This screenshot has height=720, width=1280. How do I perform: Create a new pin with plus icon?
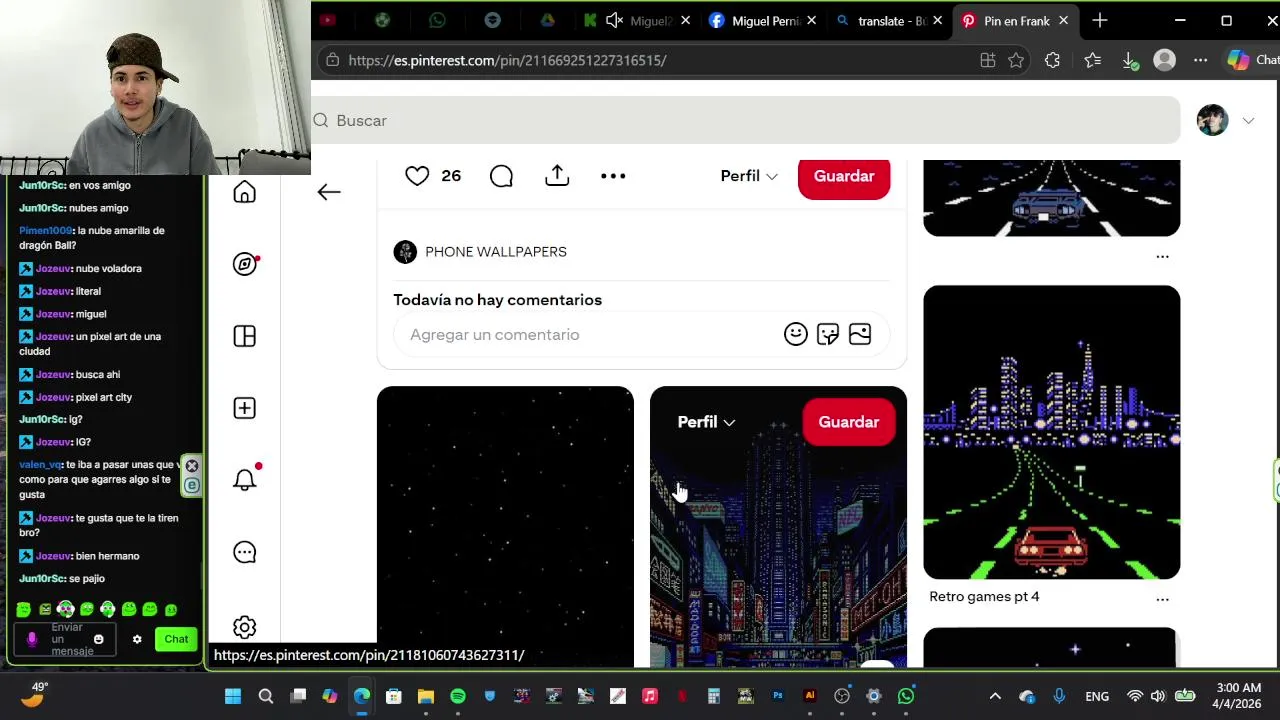coord(245,408)
